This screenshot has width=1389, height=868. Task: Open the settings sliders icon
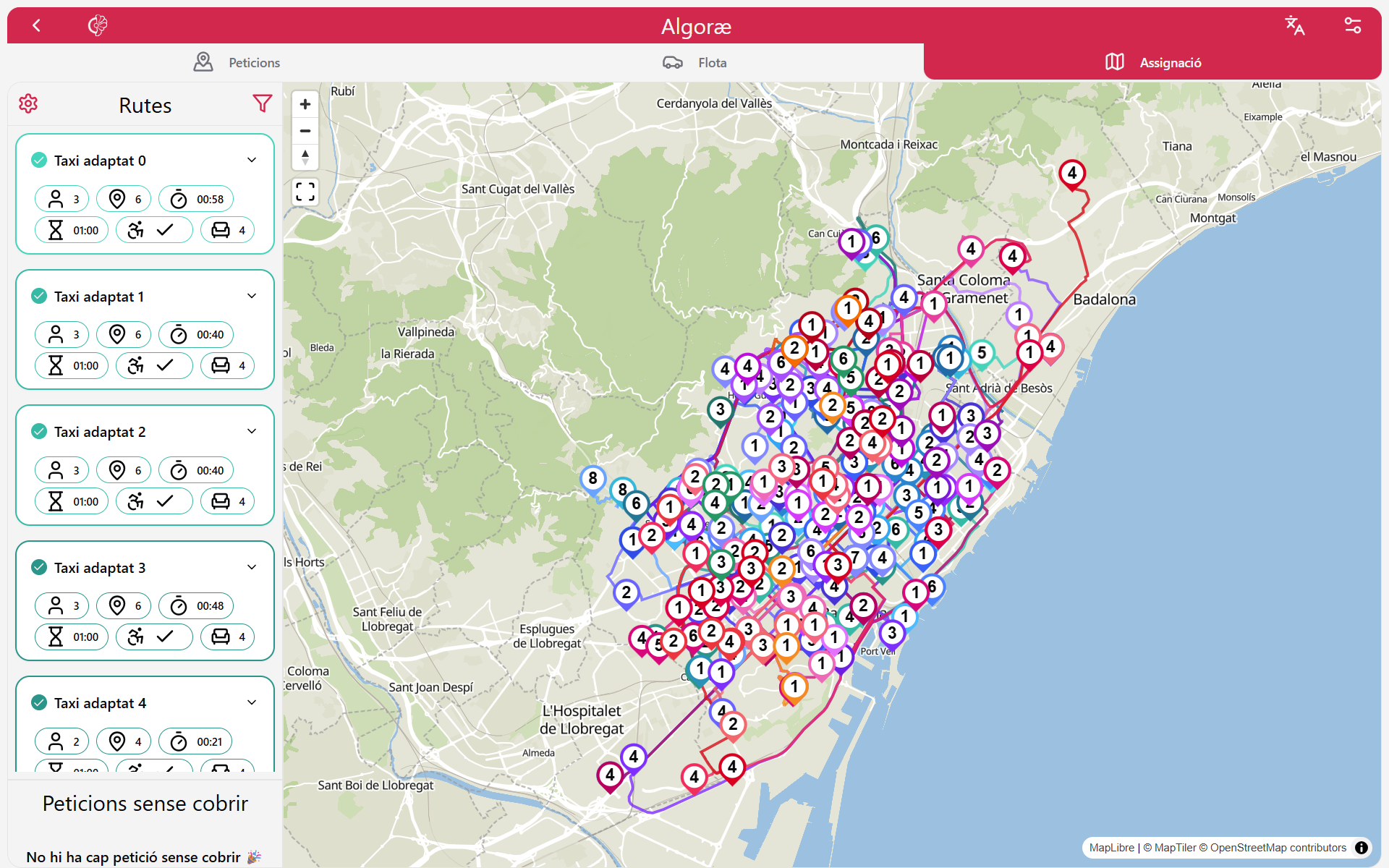coord(1352,26)
